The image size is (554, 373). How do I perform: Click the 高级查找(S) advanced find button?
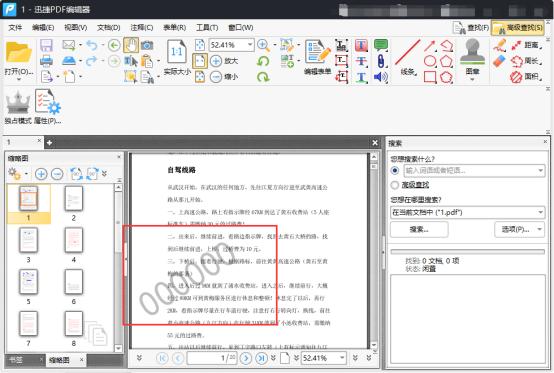518,28
